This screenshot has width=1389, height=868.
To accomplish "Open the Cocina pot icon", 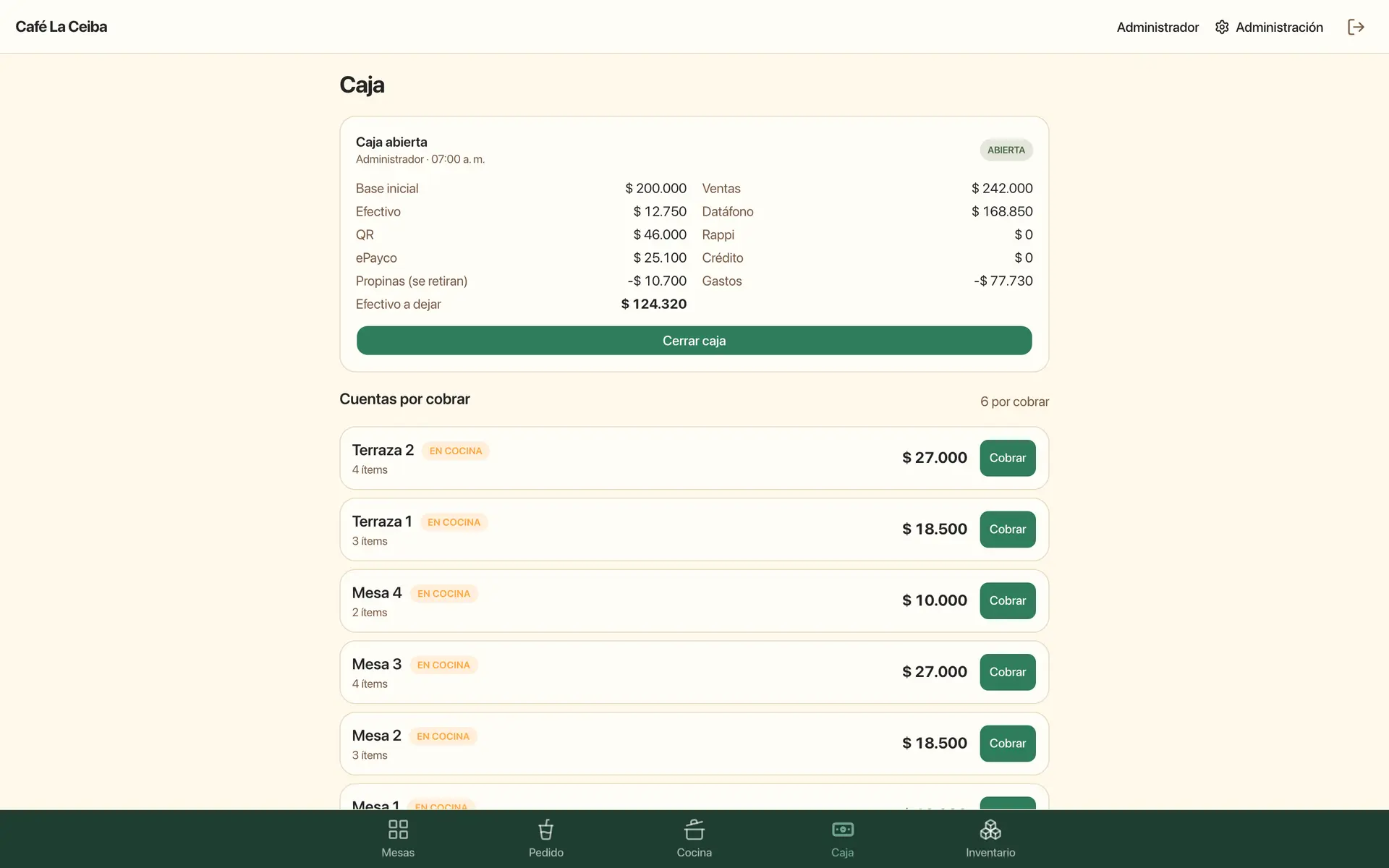I will (x=694, y=829).
